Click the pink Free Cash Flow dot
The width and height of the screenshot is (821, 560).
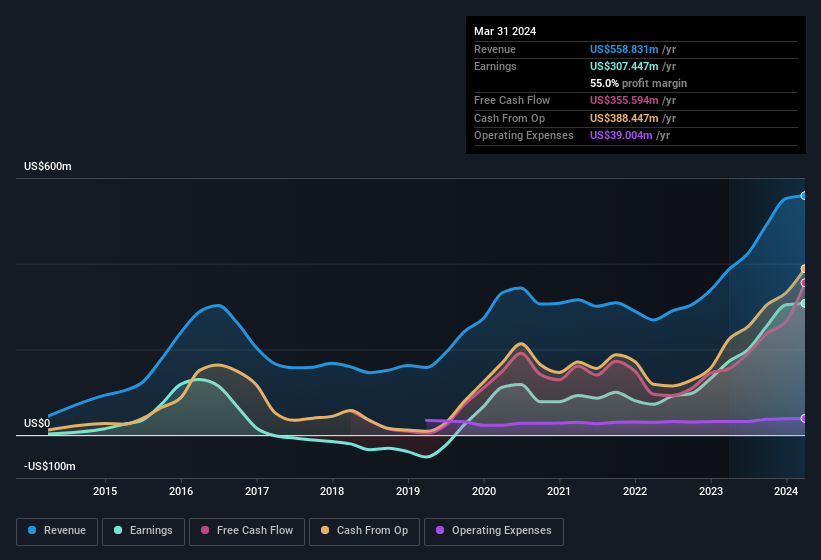point(205,530)
